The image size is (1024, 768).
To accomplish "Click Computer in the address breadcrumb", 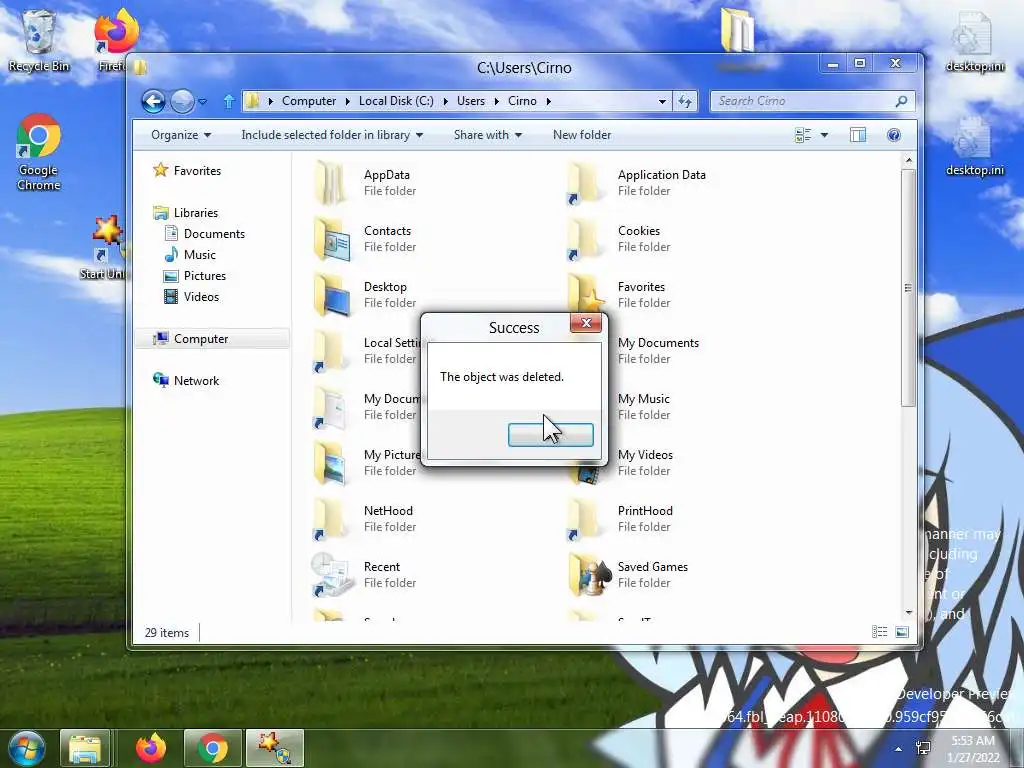I will point(309,101).
